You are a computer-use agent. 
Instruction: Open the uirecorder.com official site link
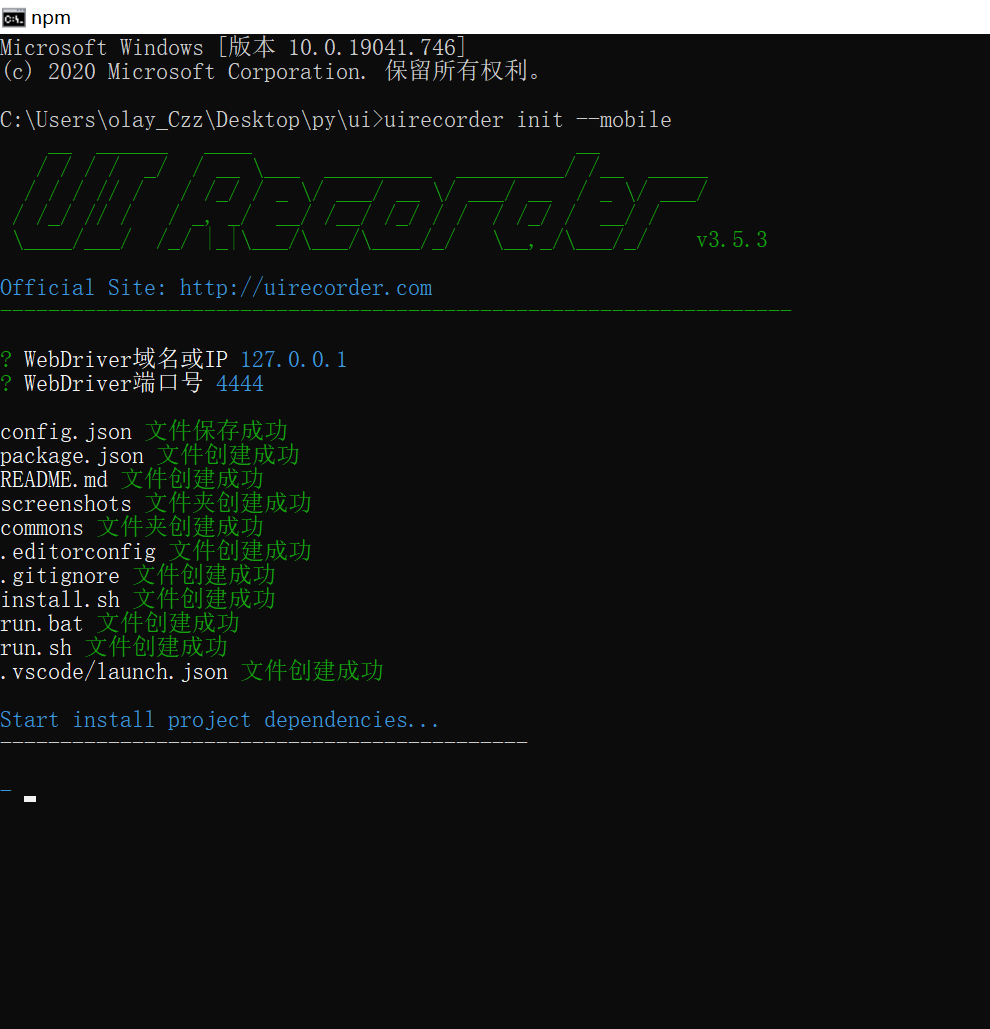(306, 287)
